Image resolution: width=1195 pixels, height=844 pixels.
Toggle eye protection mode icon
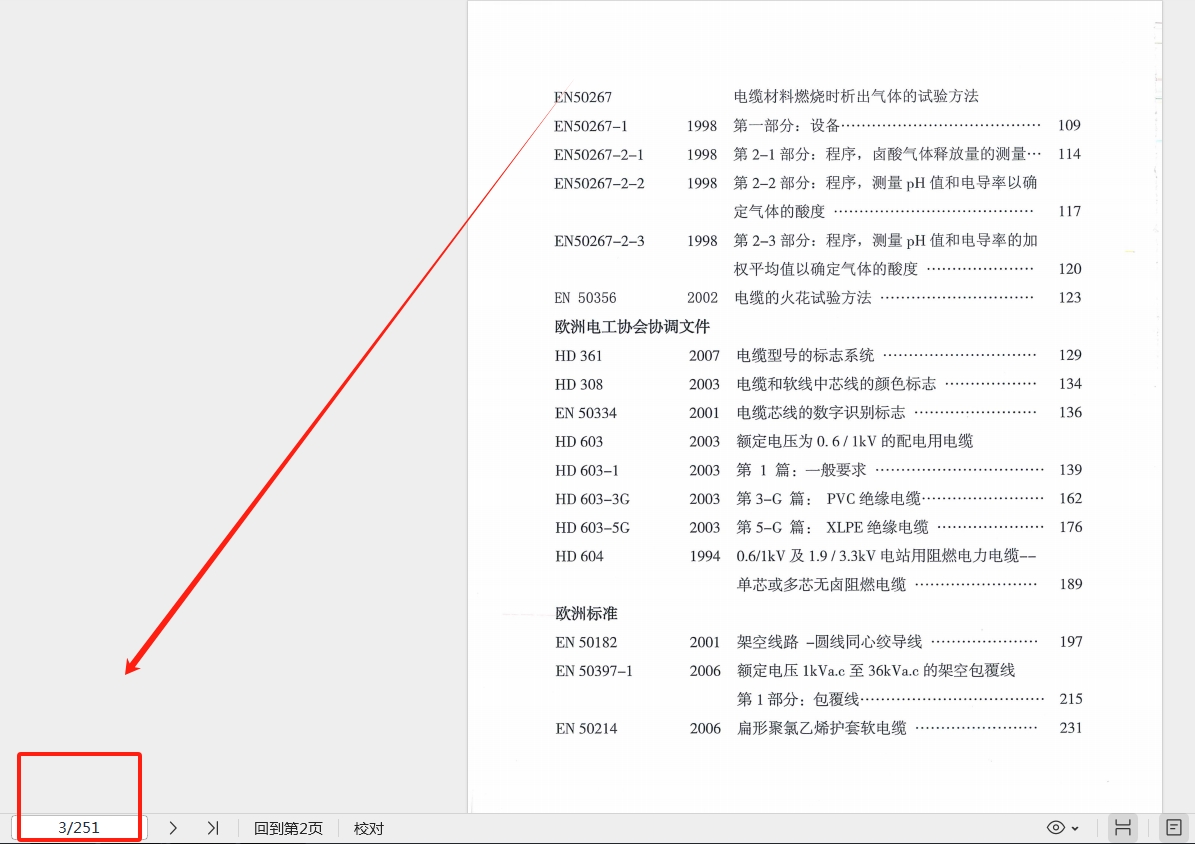pos(1055,828)
